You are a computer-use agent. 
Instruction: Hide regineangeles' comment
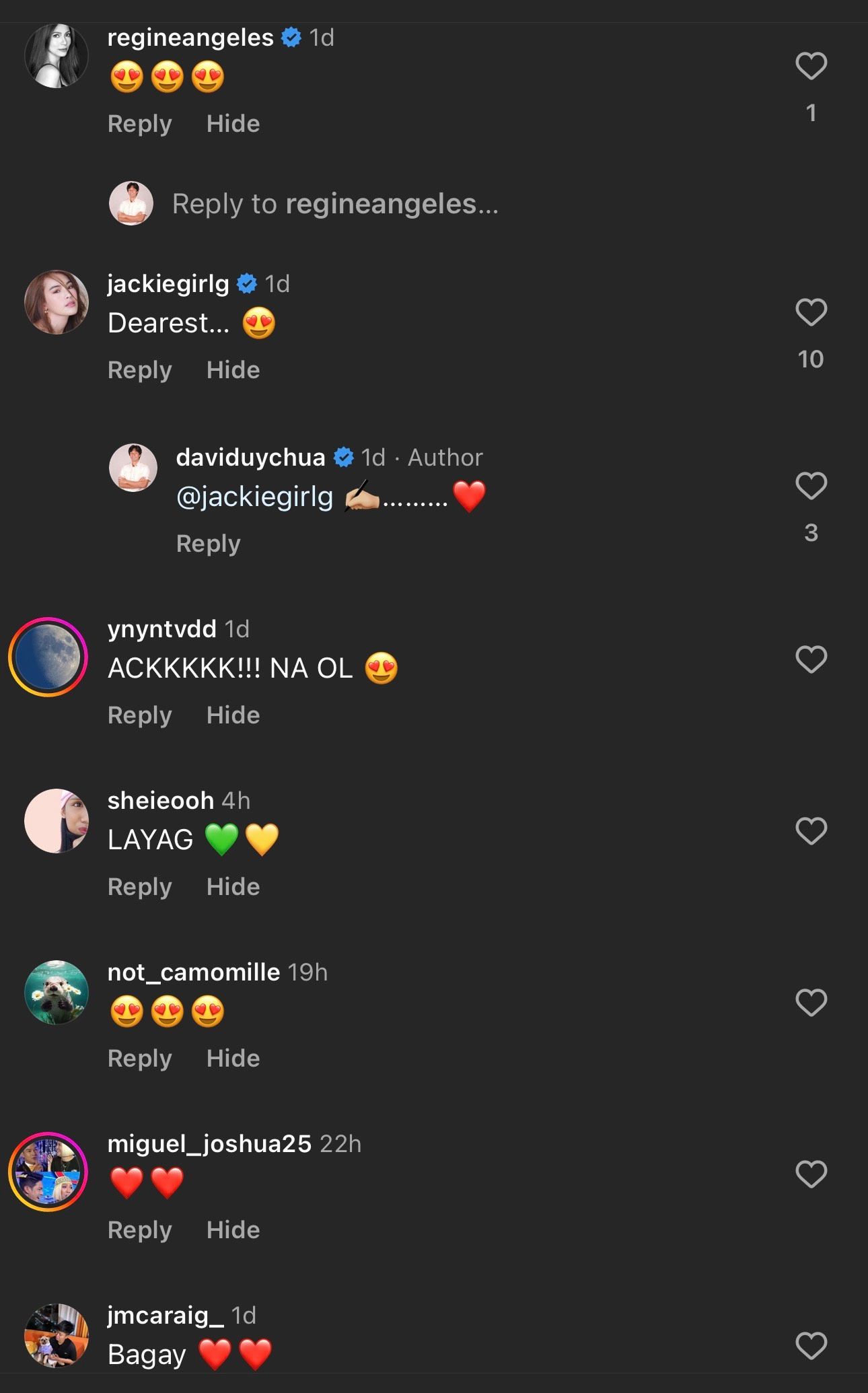click(x=233, y=124)
